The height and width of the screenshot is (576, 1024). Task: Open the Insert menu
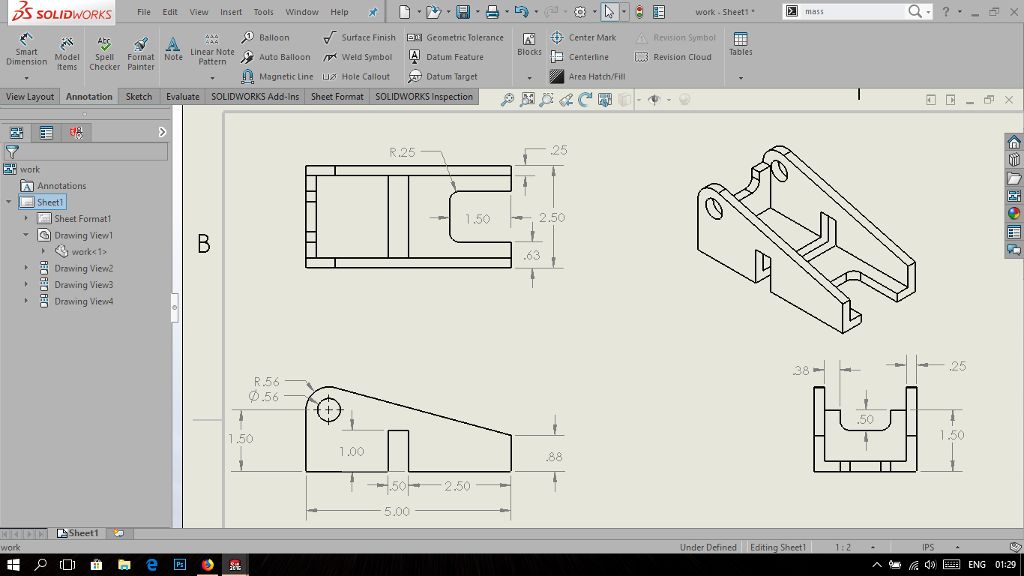(x=230, y=12)
